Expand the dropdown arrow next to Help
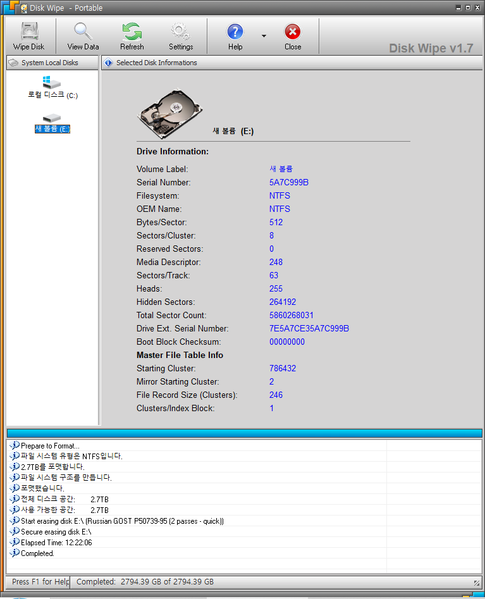Screen dimensions: 485x599 [264, 36]
